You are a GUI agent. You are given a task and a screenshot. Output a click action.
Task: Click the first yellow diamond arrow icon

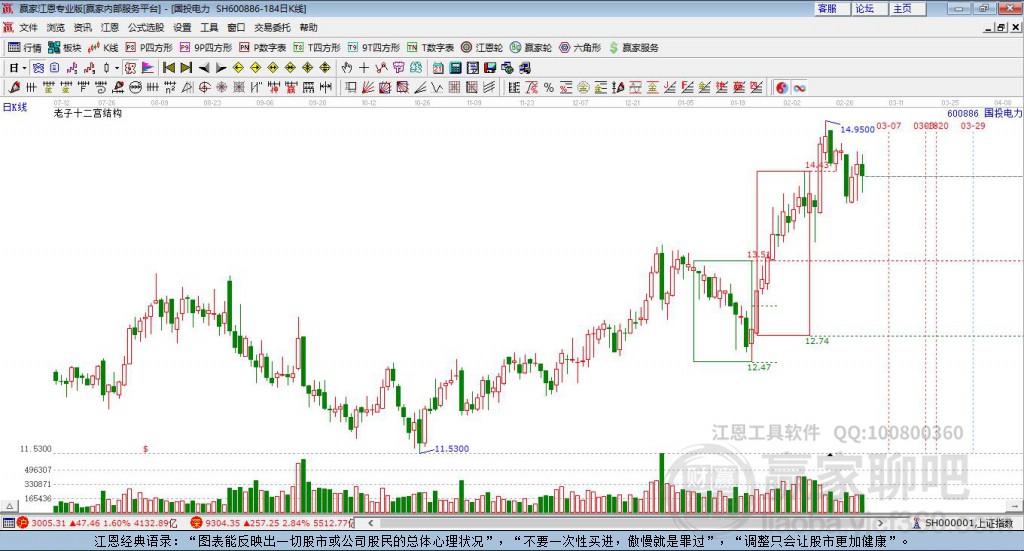(x=238, y=68)
